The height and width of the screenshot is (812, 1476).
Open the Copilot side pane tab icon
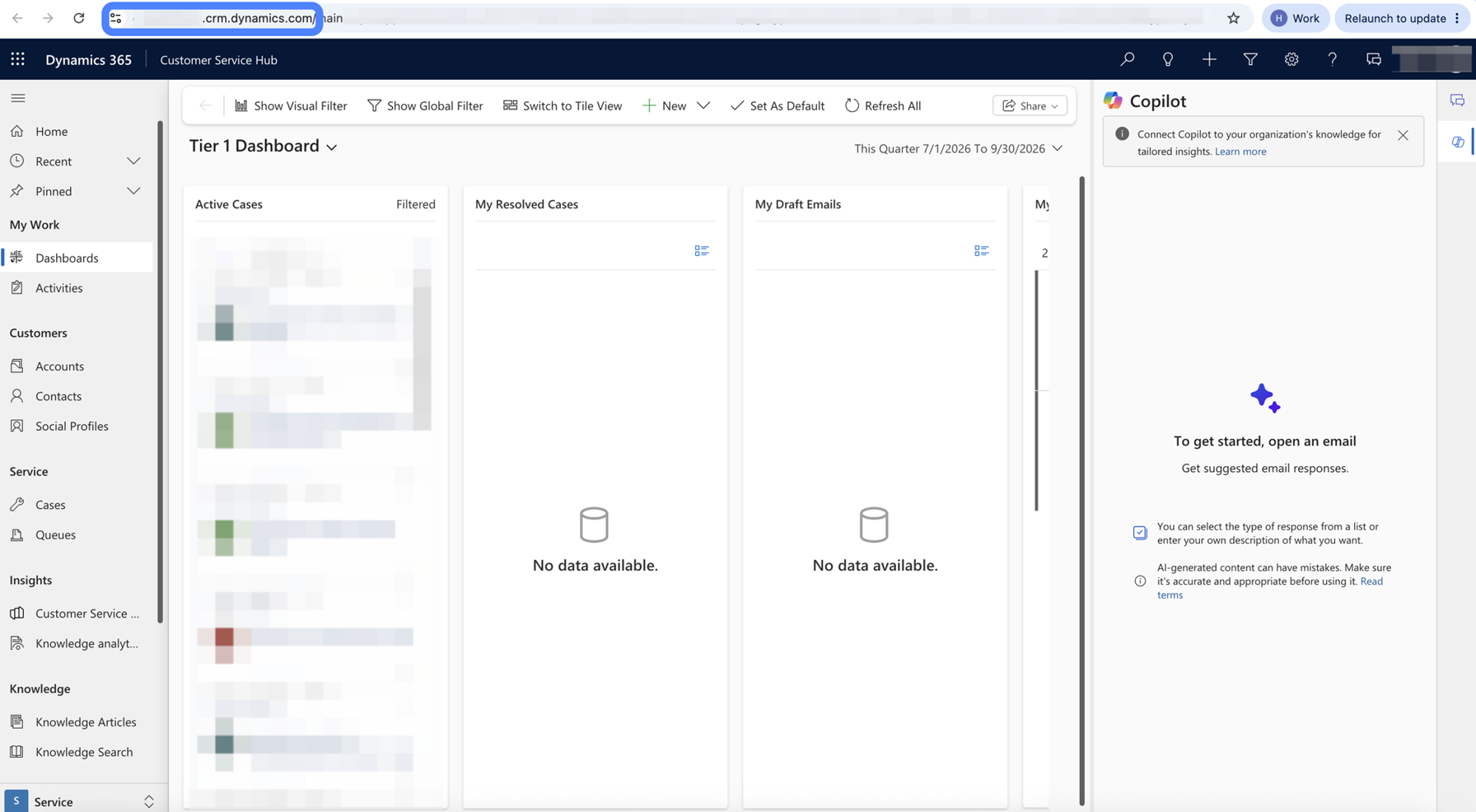tap(1457, 142)
